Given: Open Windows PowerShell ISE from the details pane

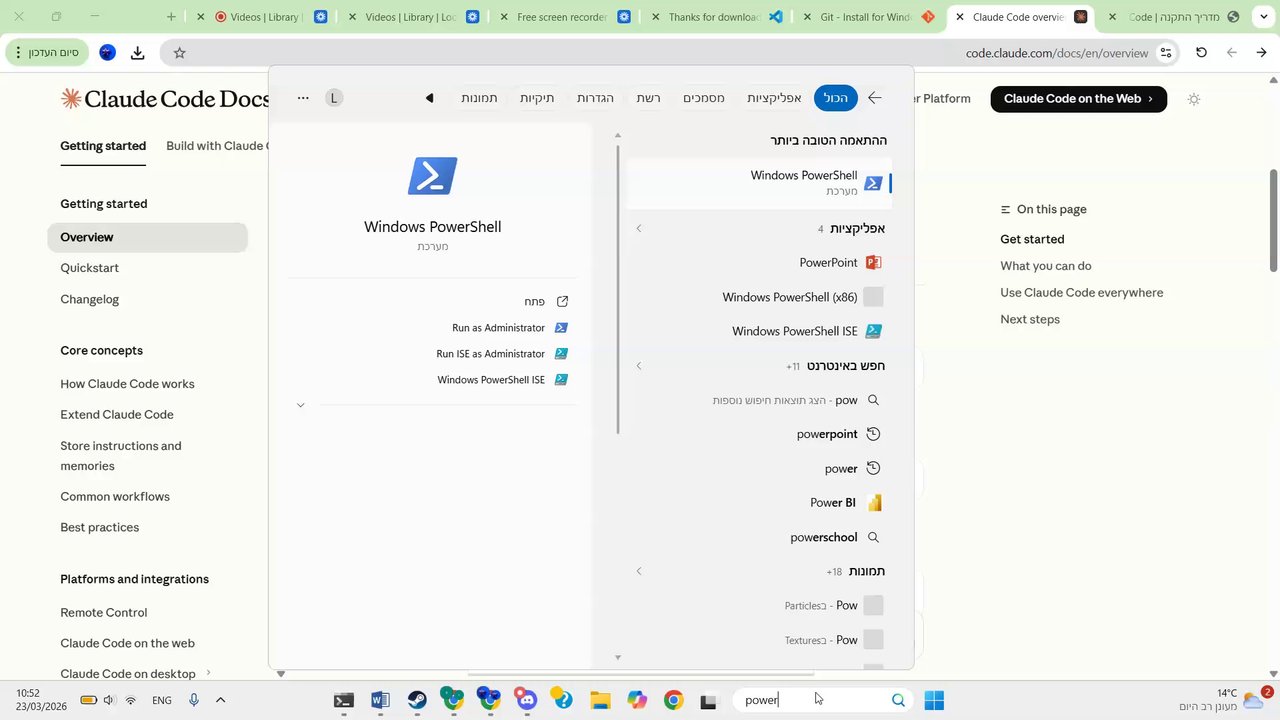Looking at the screenshot, I should [x=503, y=380].
